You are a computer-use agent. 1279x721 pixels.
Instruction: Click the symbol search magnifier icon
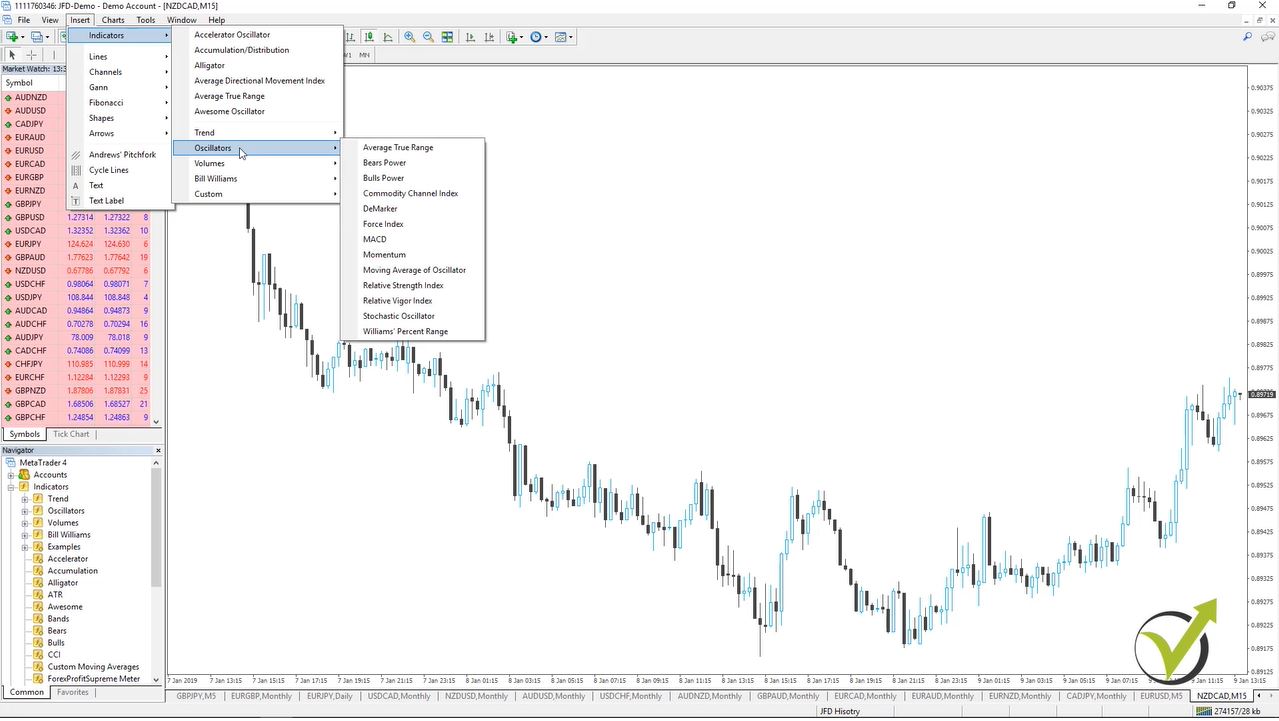pos(1246,37)
